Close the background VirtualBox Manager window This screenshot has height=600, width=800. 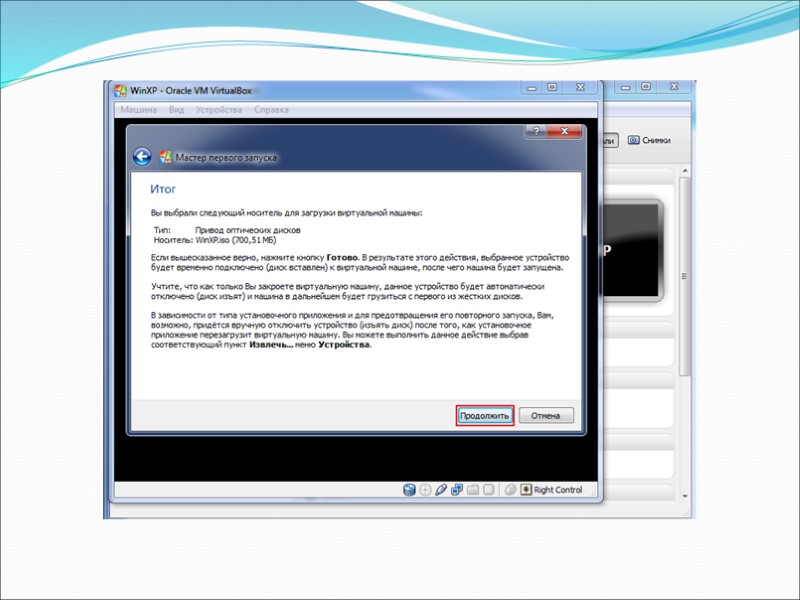pos(674,87)
